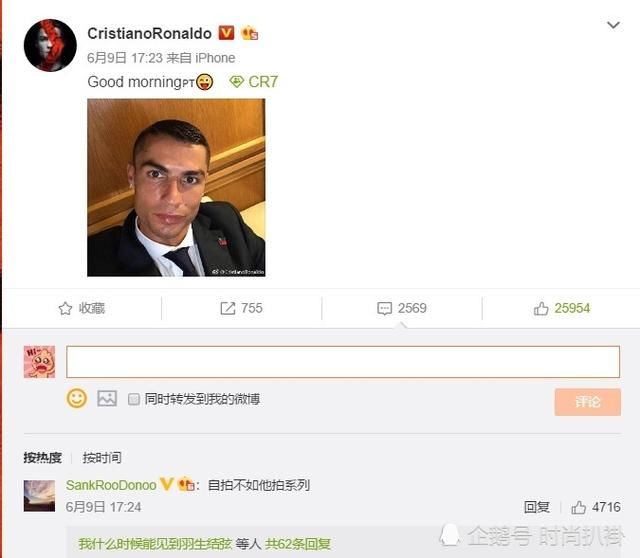Enable the 同时转发到我的微博 checkbox
Viewport: 640px width, 558px height.
(x=133, y=399)
